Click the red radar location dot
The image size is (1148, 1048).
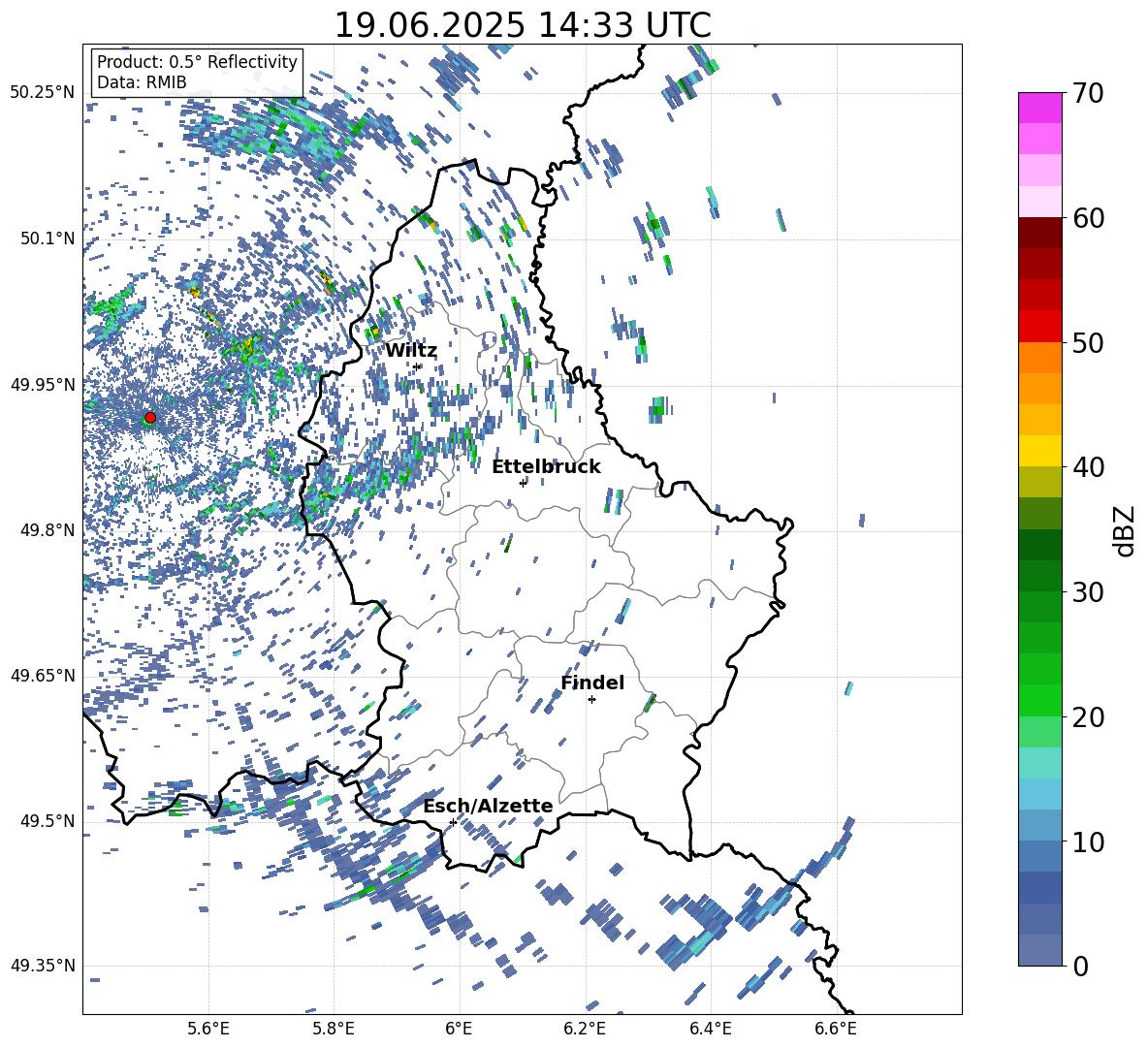click(x=150, y=418)
